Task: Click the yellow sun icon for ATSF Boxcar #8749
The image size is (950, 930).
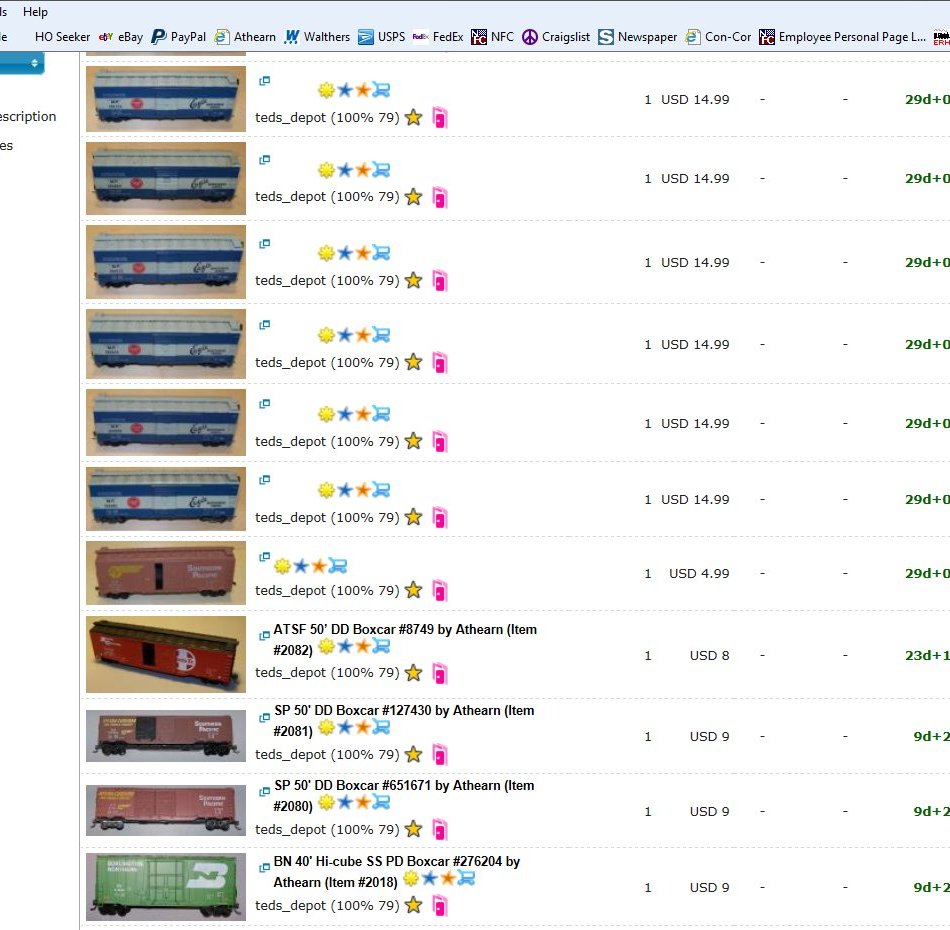Action: click(327, 646)
